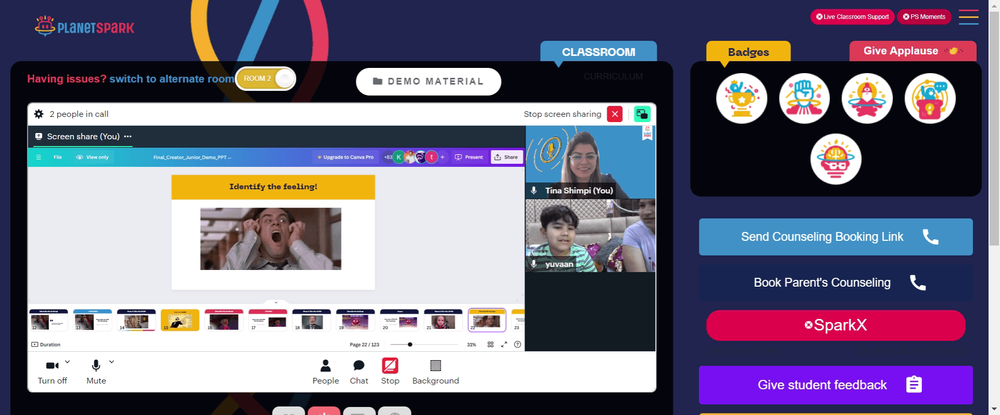Click the K collaborator avatar
The height and width of the screenshot is (415, 1000).
pyautogui.click(x=399, y=157)
